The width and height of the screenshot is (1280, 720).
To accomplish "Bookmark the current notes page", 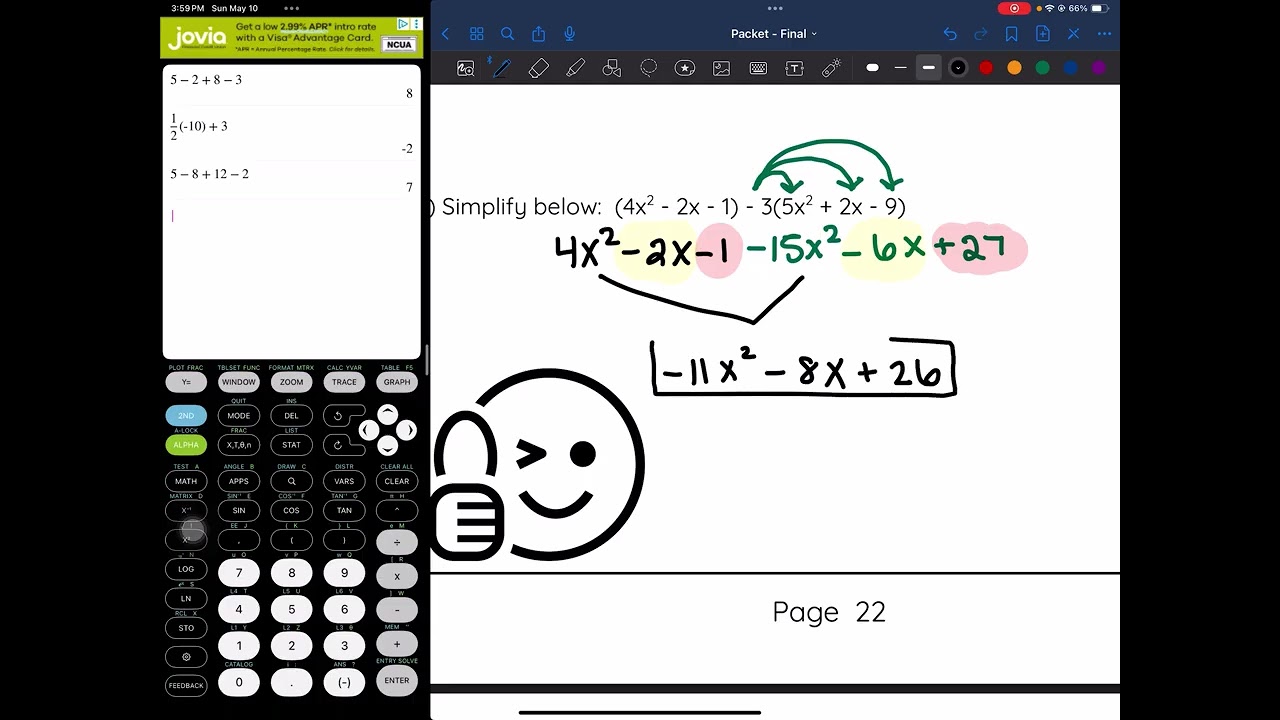I will pos(1012,34).
